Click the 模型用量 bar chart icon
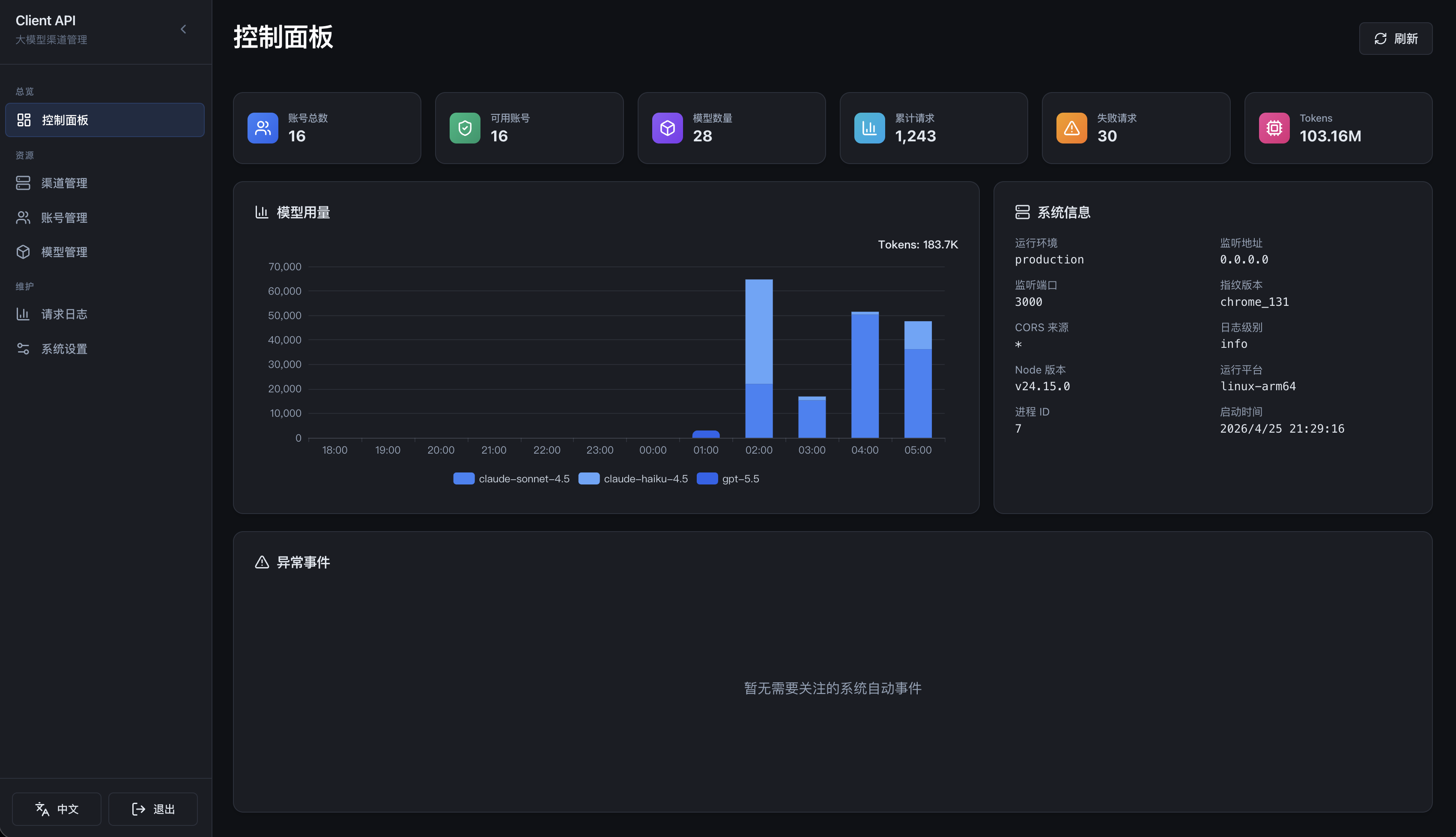Screen dimensions: 1456x837 tap(261, 212)
